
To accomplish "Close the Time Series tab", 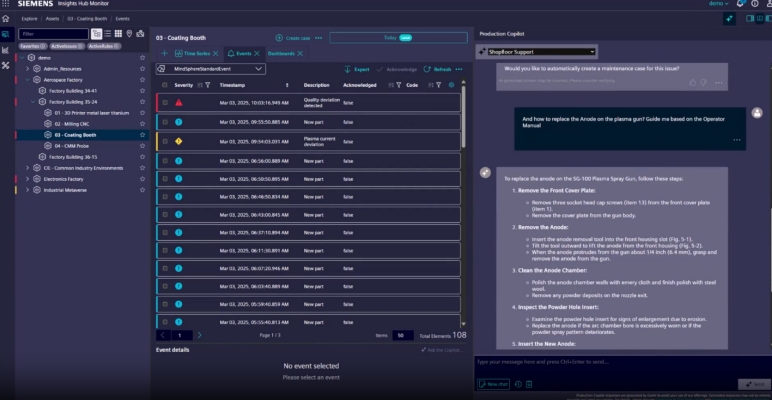I will click(x=215, y=53).
